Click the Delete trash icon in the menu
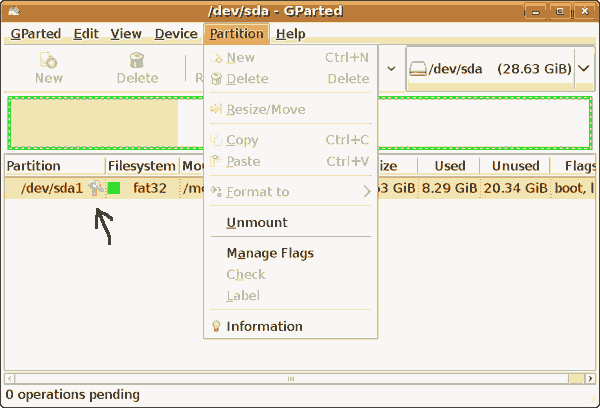Screen dimensions: 600x408 click(x=216, y=78)
